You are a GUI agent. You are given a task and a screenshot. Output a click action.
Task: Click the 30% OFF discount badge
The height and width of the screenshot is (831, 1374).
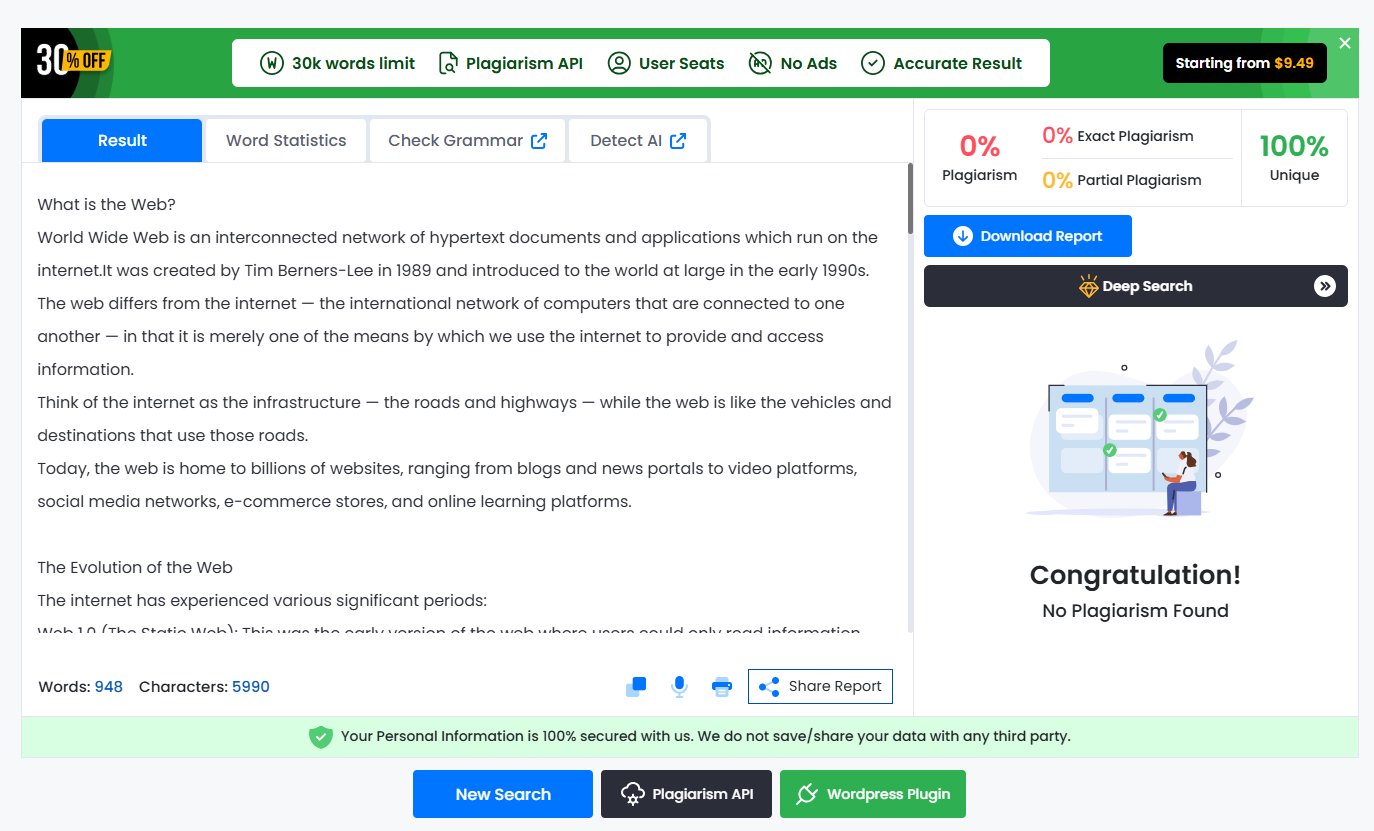point(74,61)
